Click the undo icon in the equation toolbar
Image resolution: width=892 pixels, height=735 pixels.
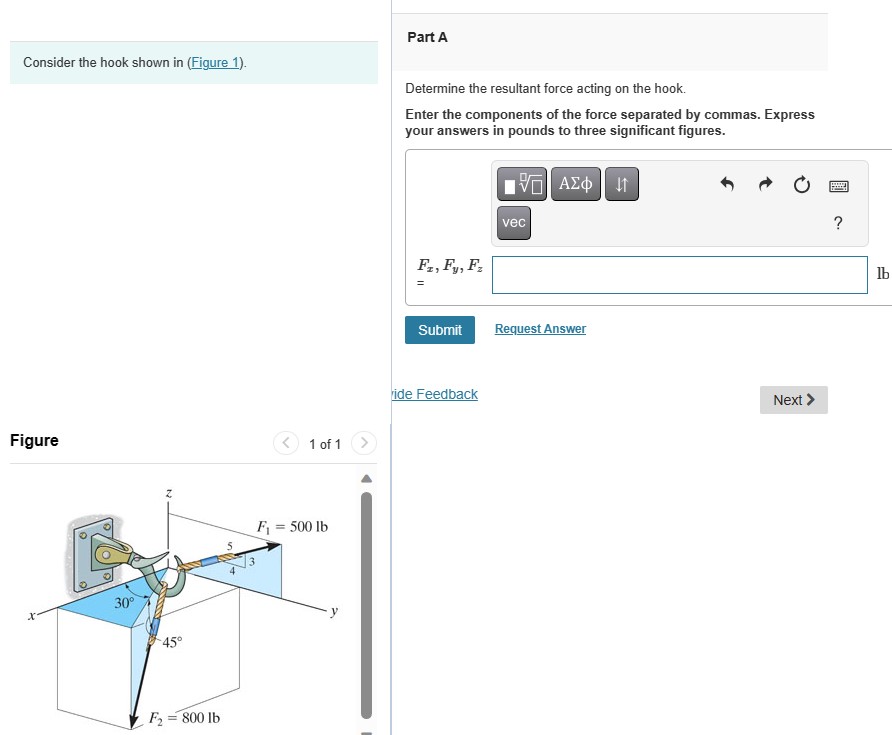coord(728,184)
